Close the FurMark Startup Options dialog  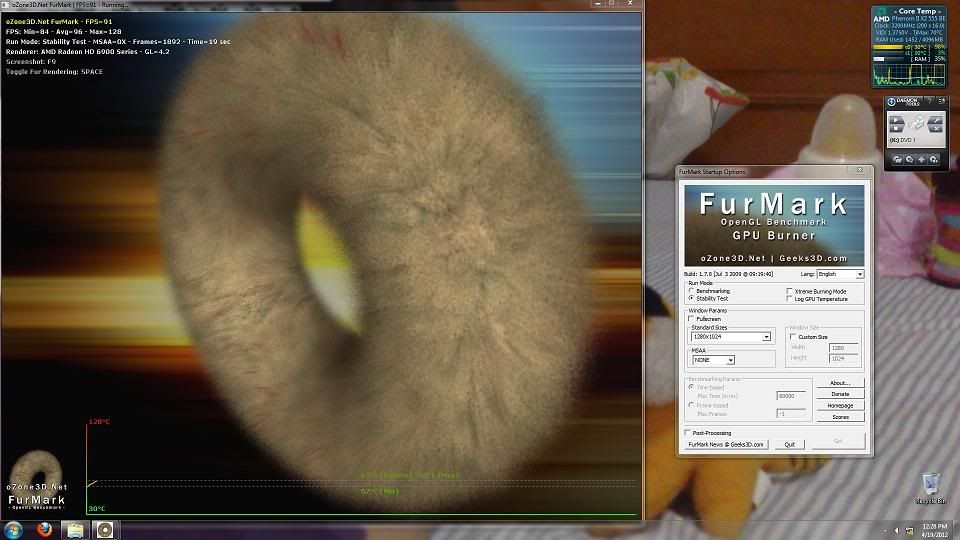[x=860, y=170]
